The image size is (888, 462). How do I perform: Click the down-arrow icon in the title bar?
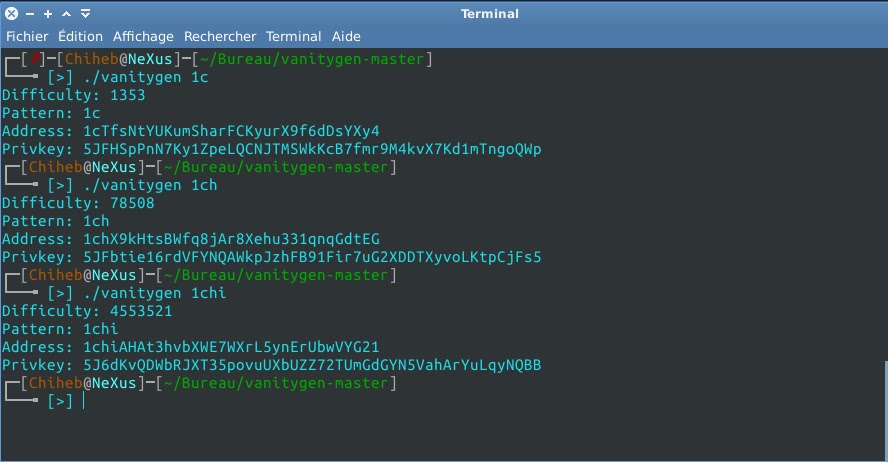[85, 14]
